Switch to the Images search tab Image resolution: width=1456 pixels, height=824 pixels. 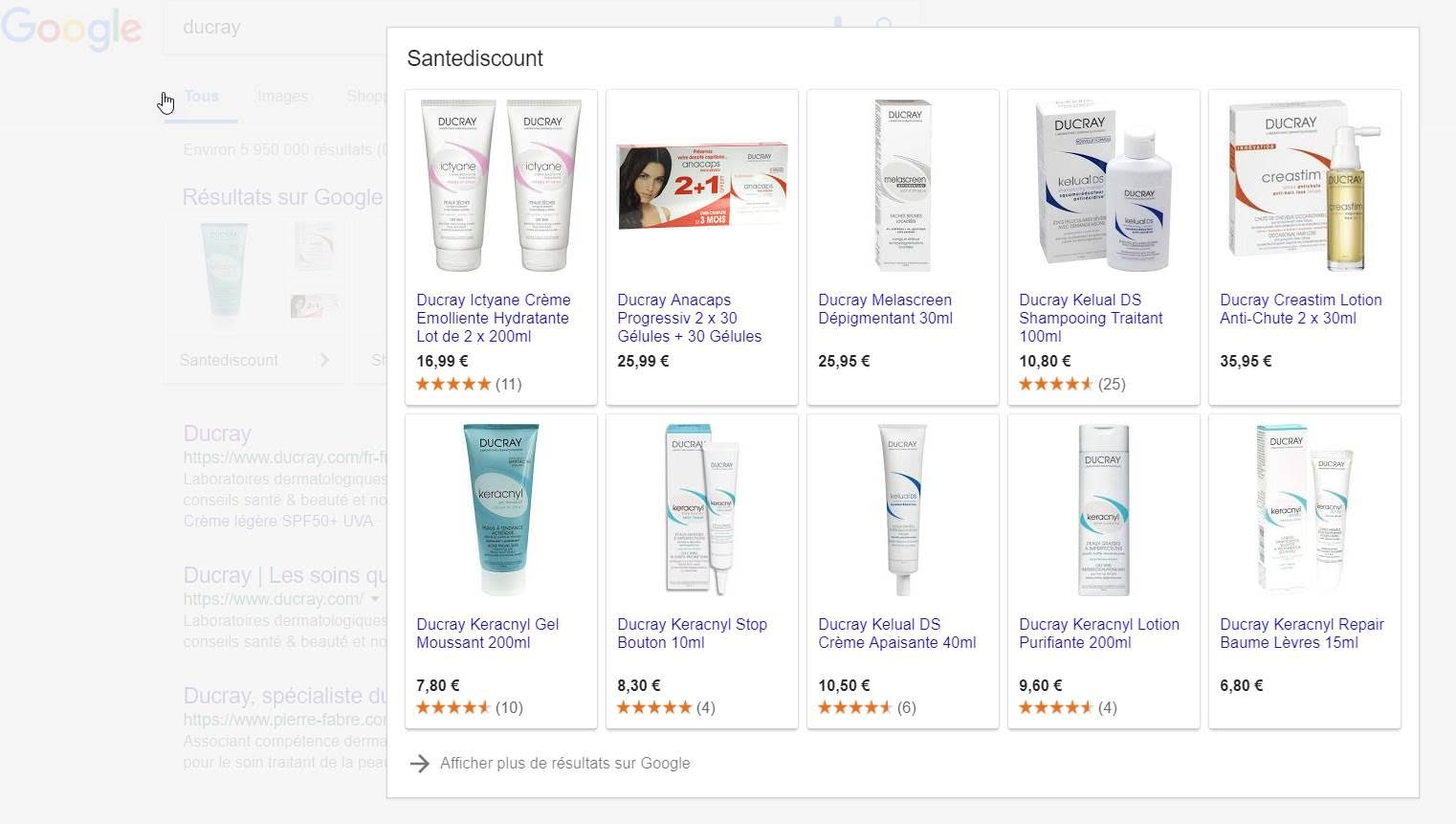[283, 97]
